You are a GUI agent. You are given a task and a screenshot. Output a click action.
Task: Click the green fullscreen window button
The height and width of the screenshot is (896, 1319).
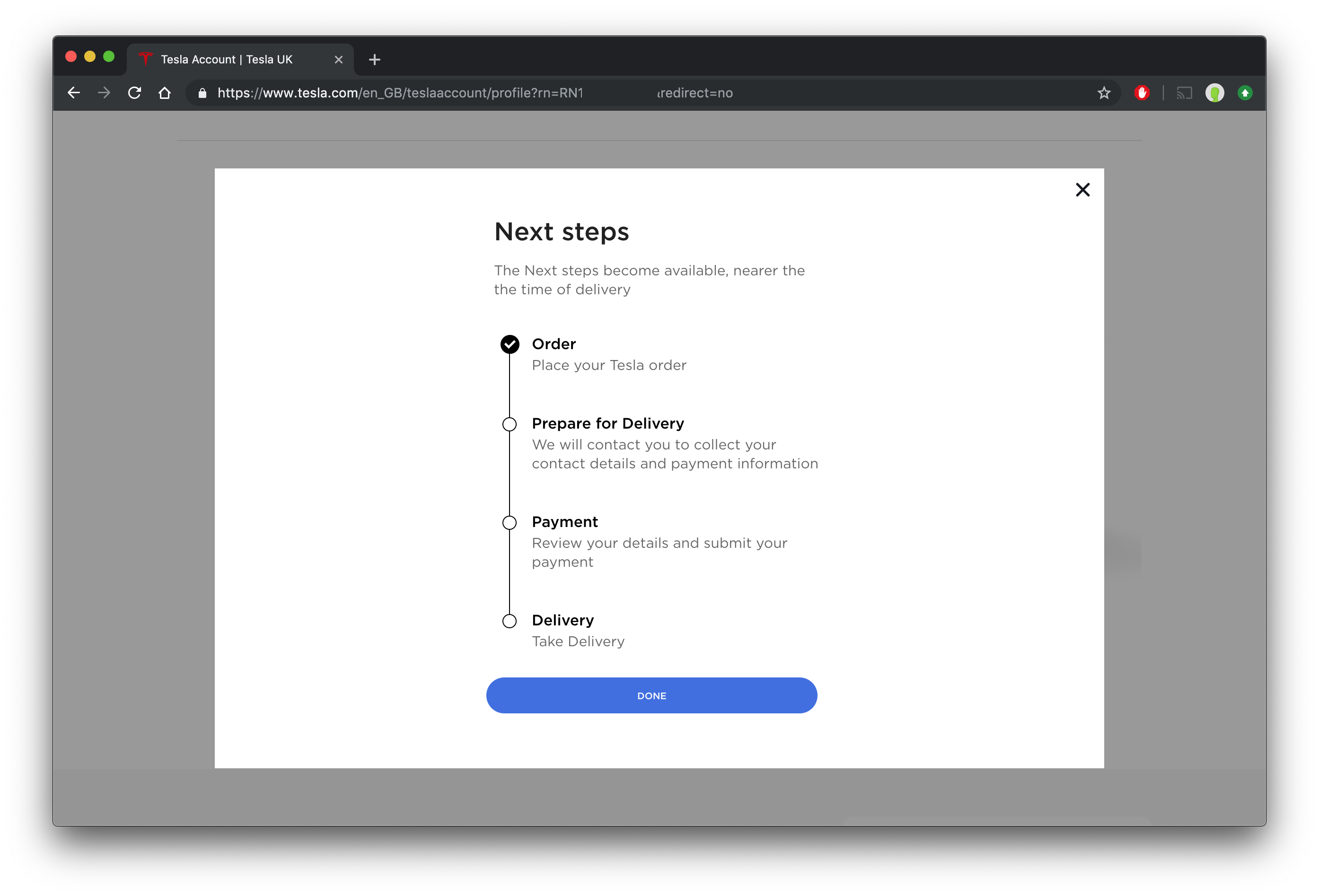(109, 56)
